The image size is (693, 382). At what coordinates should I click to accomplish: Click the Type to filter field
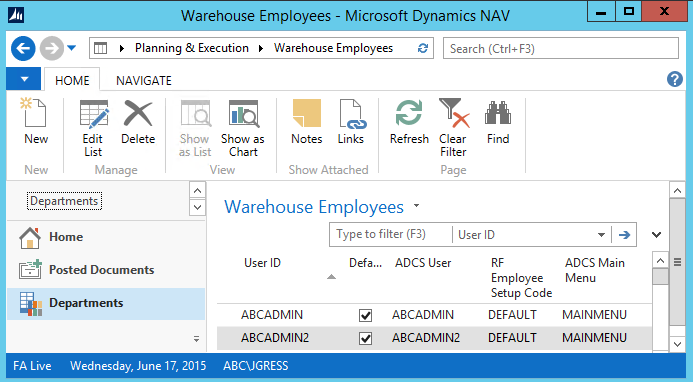pyautogui.click(x=391, y=234)
